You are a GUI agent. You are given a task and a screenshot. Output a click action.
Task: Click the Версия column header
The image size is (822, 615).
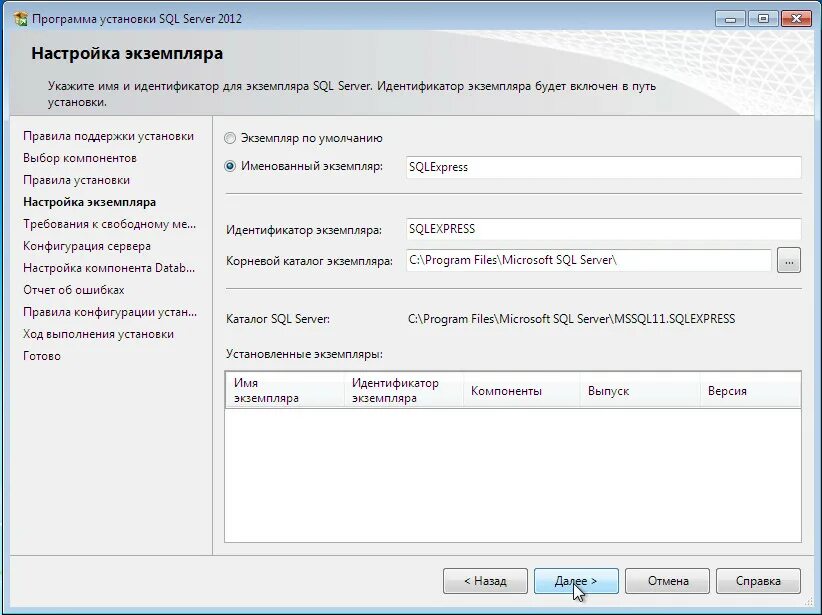751,390
